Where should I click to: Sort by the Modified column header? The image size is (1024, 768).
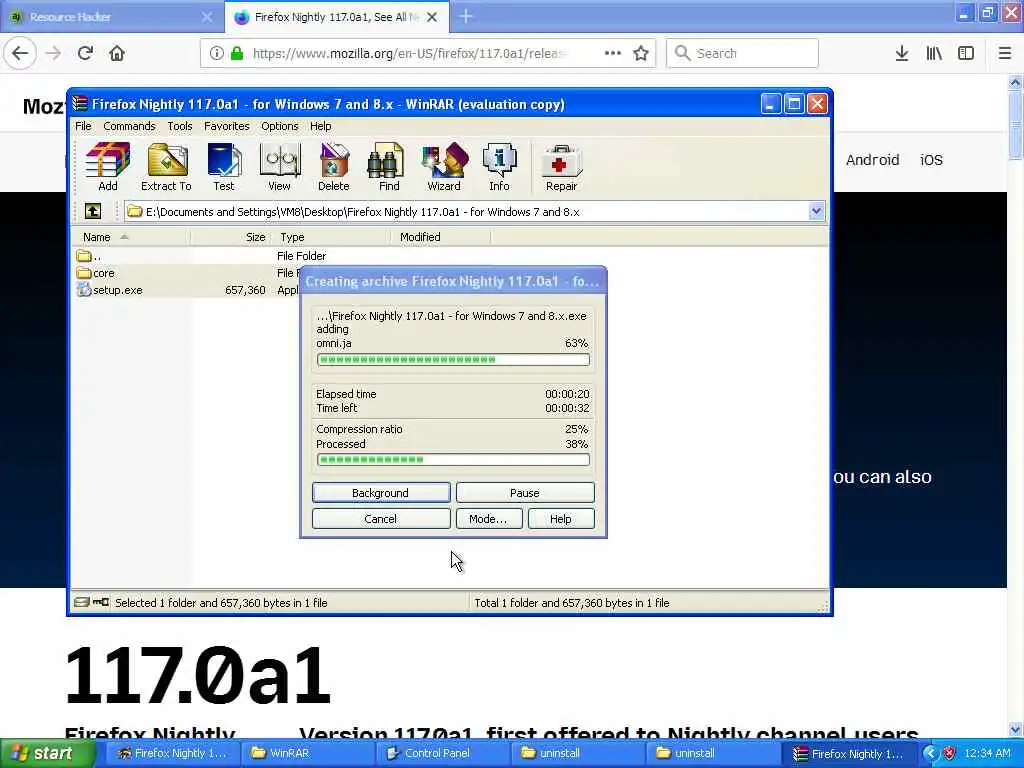(x=441, y=237)
